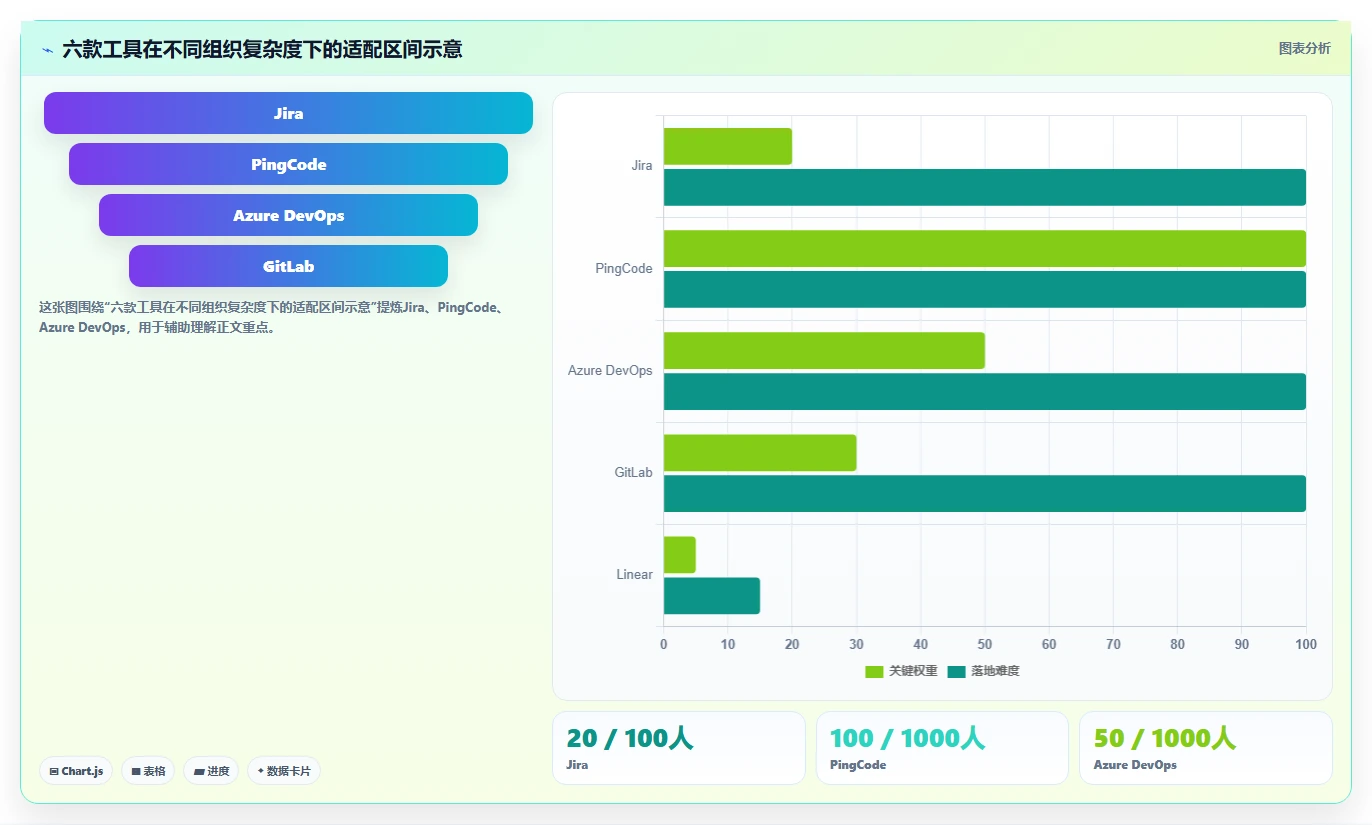This screenshot has height=825, width=1372.
Task: Click PingCode's light green 关键权重 bar
Action: pos(985,248)
